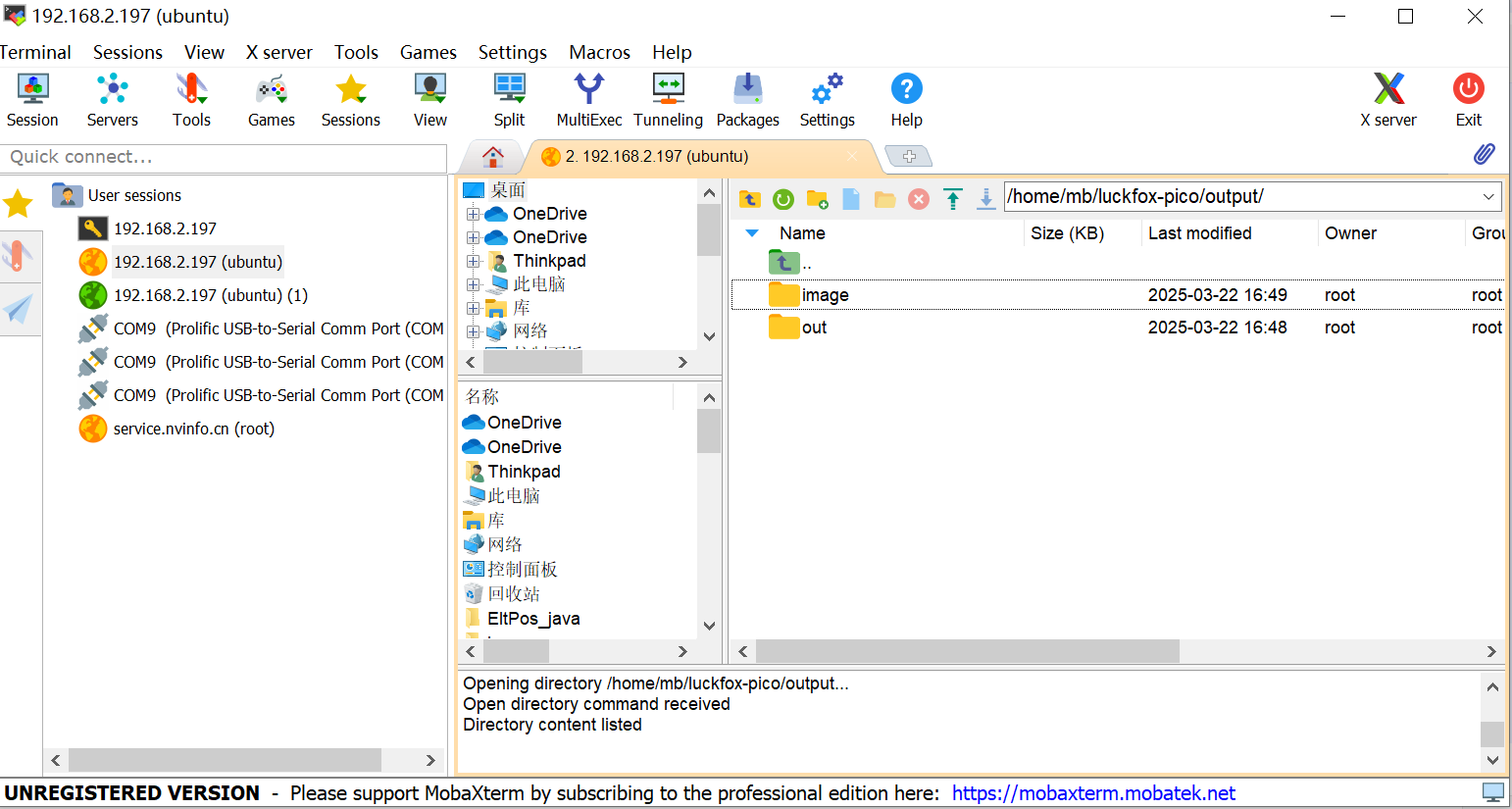Expand the 网络 node in the folder tree
Screen dimensions: 1512x809
tap(473, 331)
